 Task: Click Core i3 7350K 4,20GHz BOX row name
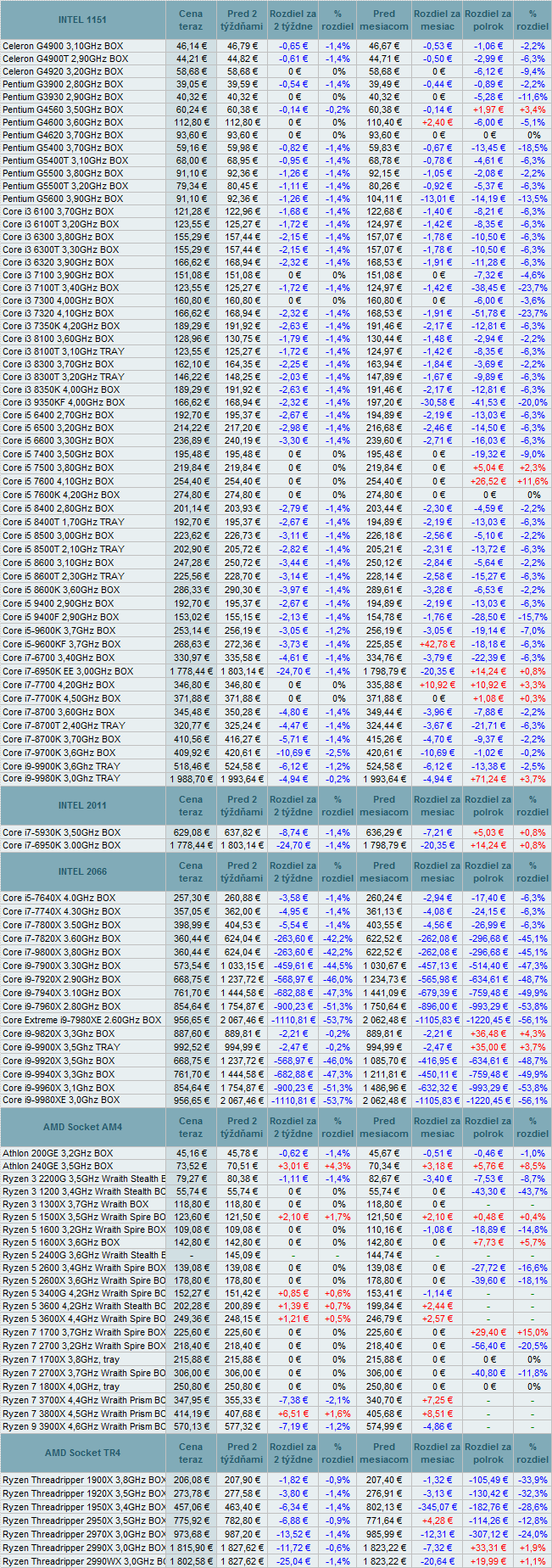pyautogui.click(x=60, y=326)
